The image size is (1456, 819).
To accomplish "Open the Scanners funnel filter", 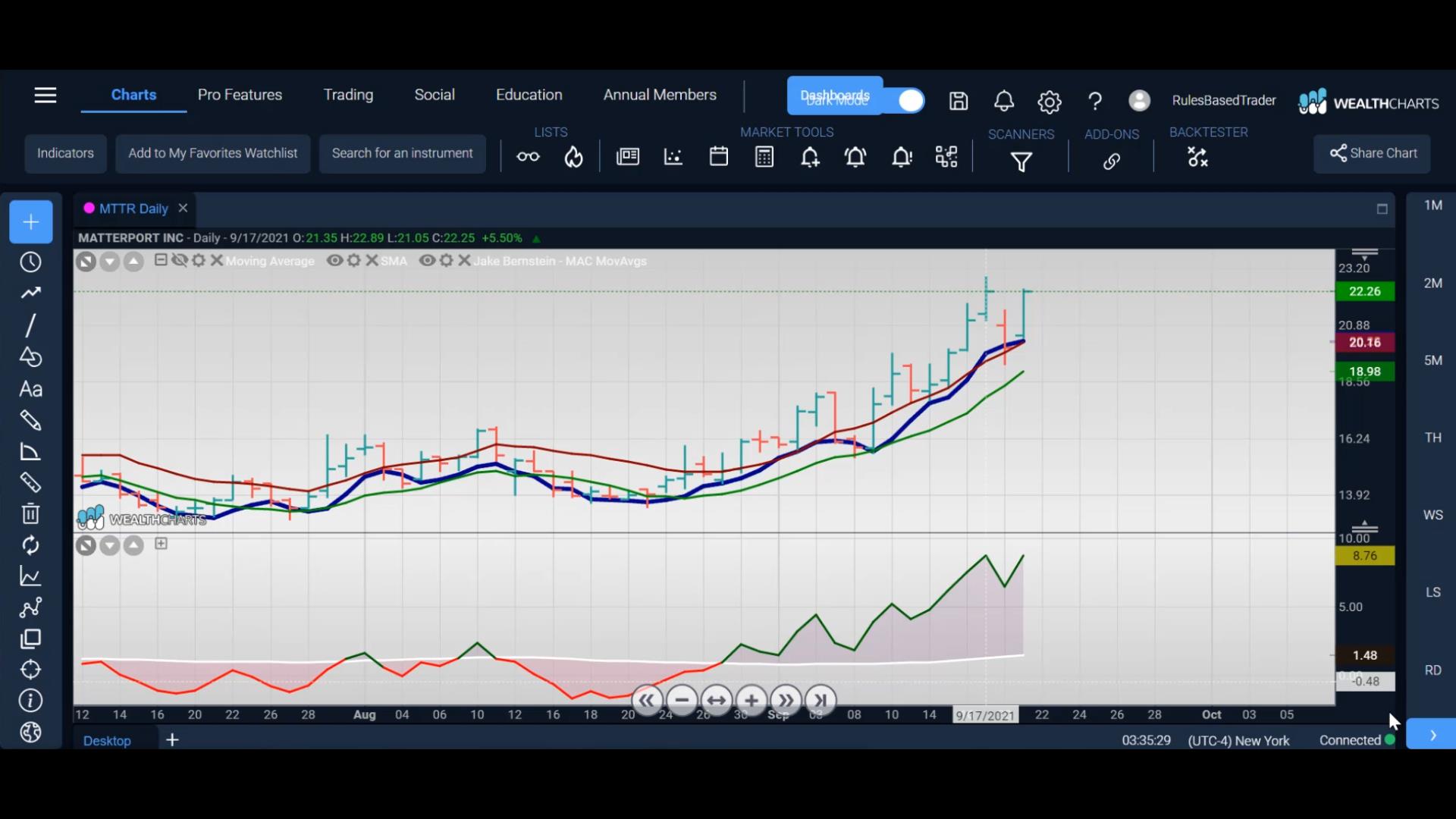I will click(x=1021, y=162).
